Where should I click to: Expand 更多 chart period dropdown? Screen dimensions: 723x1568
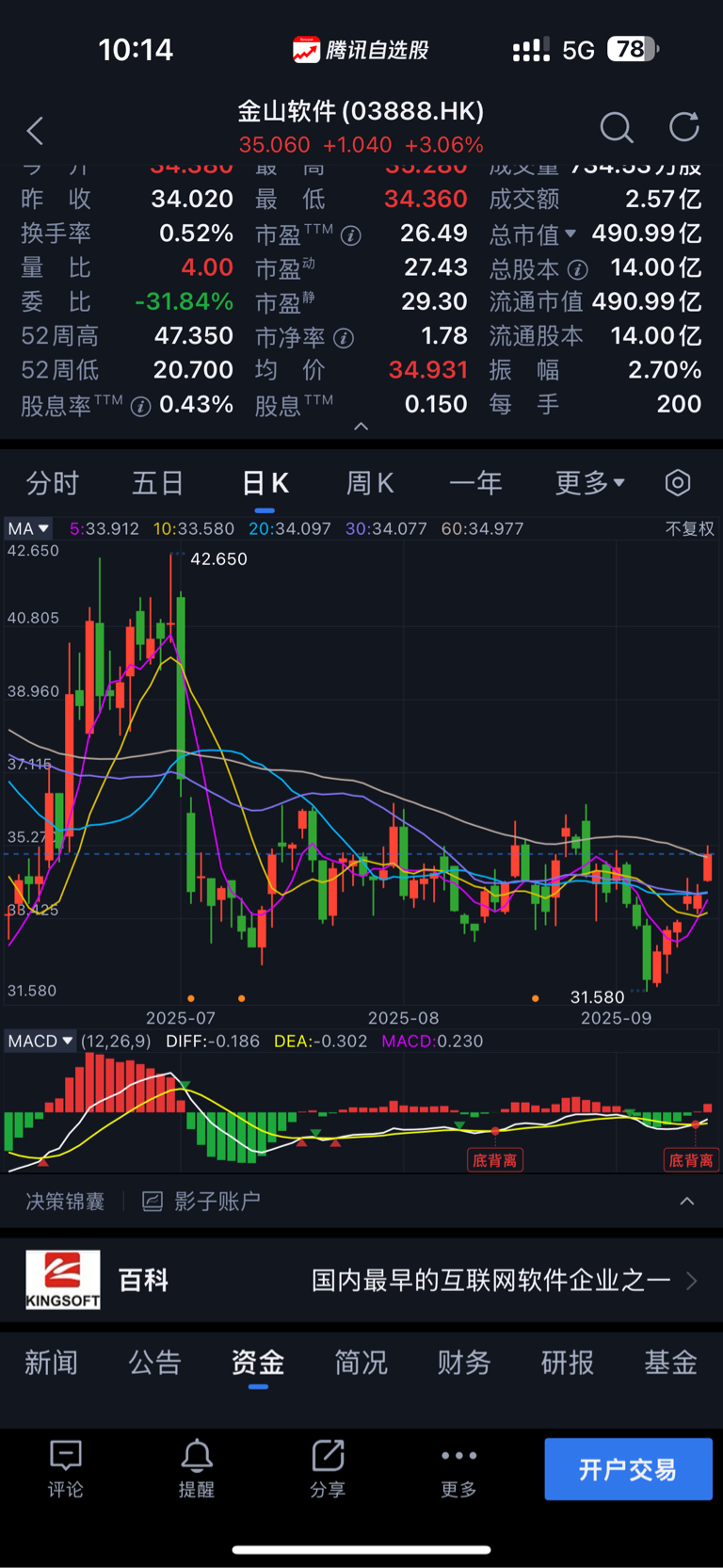(x=590, y=483)
